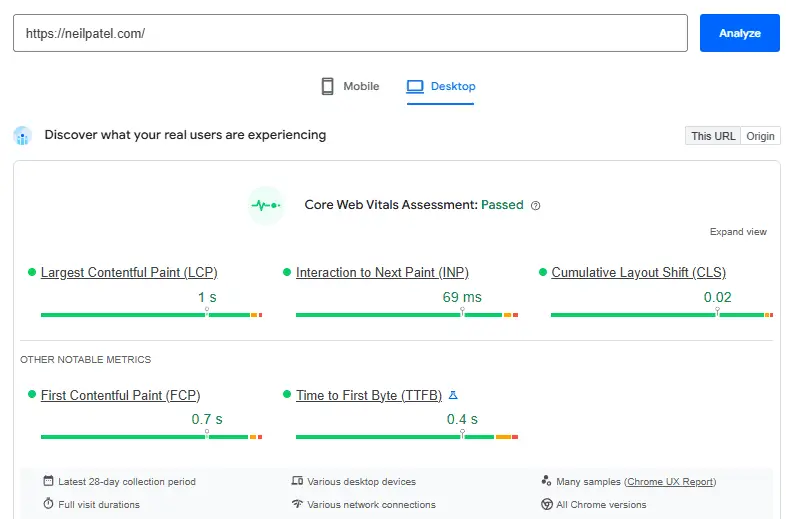Screen dimensions: 786x519
Task: Click the experimental flask icon beside TTFB
Action: (453, 395)
